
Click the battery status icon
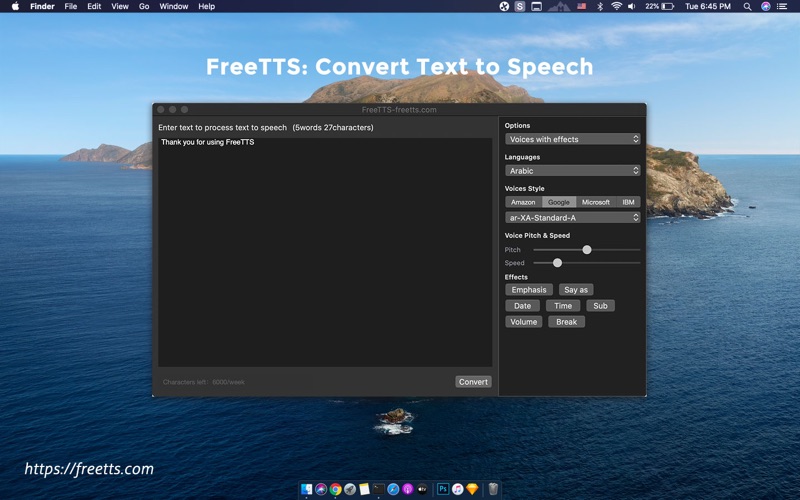pyautogui.click(x=668, y=6)
